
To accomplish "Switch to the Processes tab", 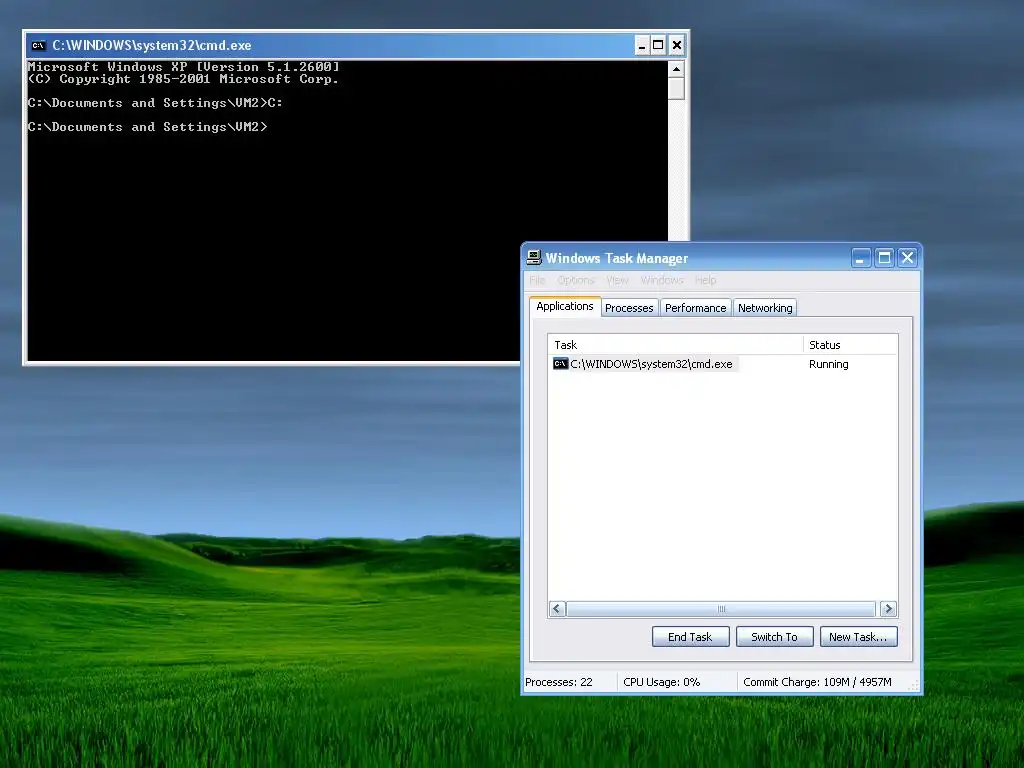I will click(x=629, y=308).
